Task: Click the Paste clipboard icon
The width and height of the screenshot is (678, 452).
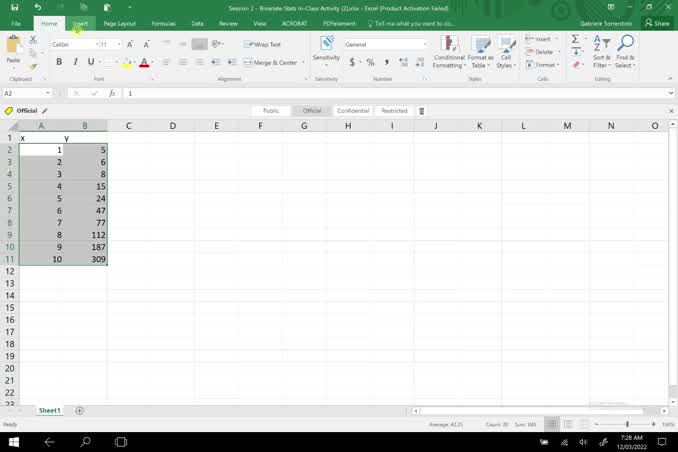Action: point(14,46)
